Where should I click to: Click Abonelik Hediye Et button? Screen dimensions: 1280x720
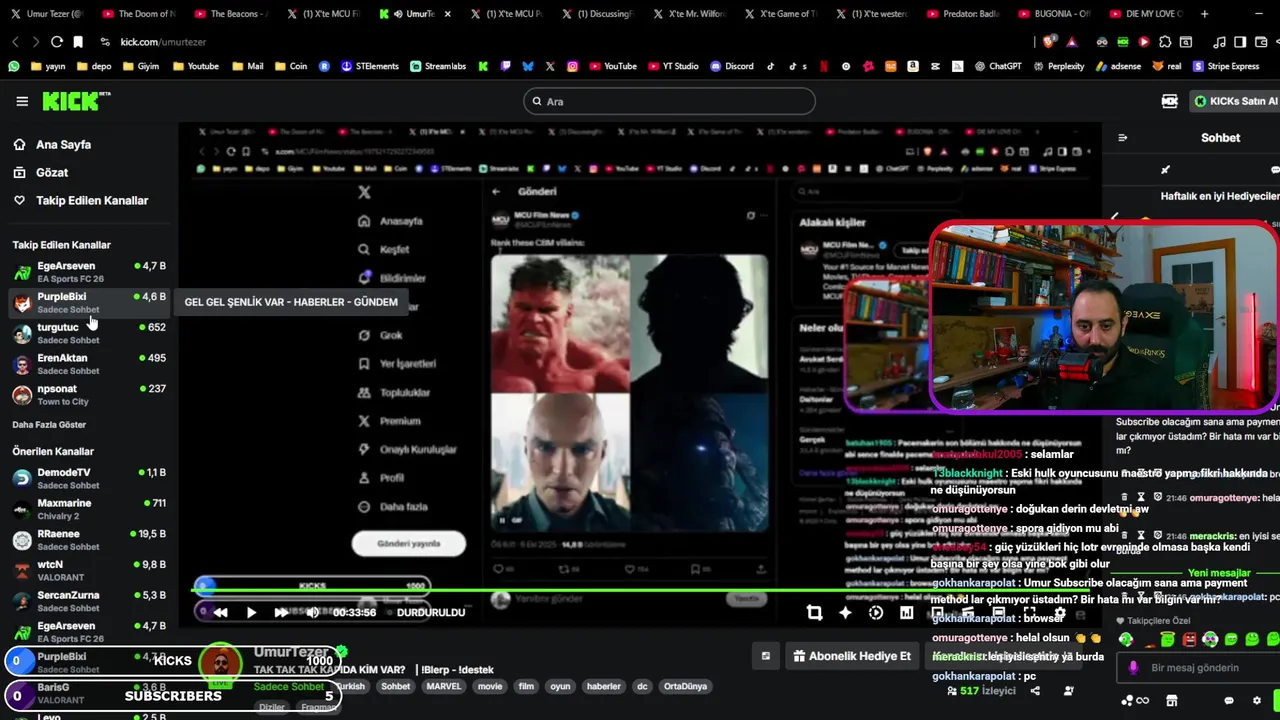click(853, 656)
